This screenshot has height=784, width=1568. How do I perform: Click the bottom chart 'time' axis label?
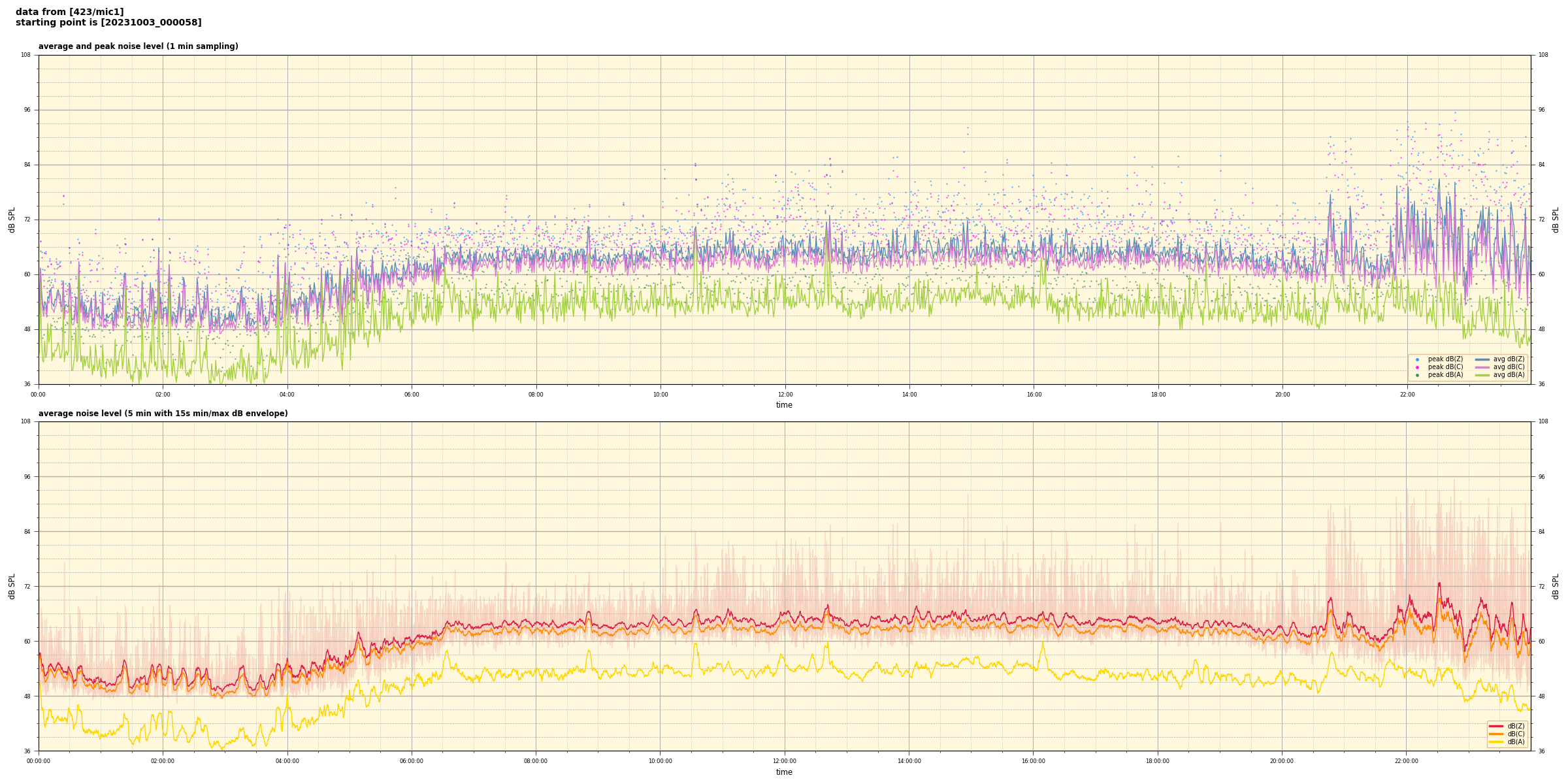coord(784,772)
